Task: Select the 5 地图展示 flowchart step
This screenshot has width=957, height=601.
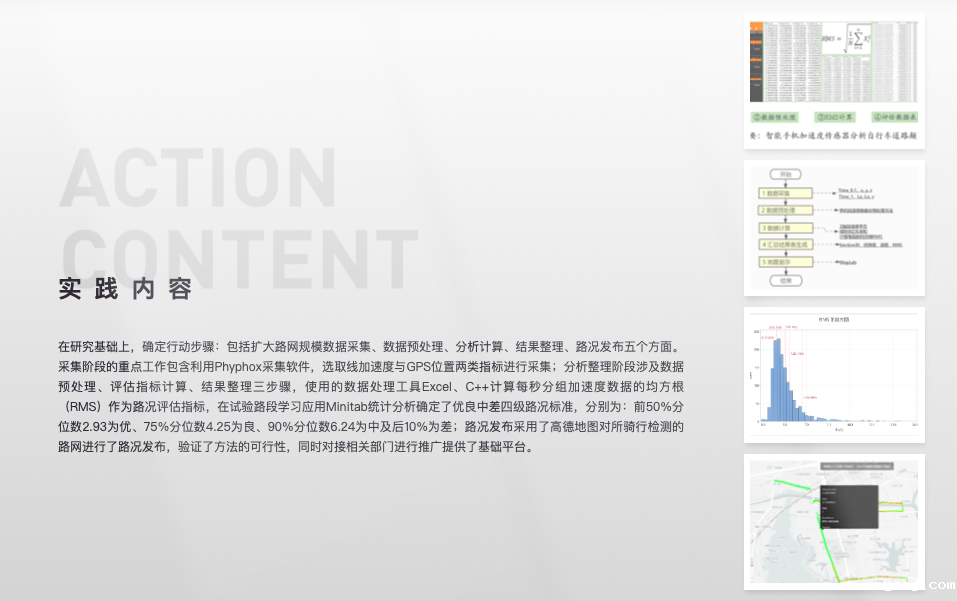Action: (x=786, y=262)
